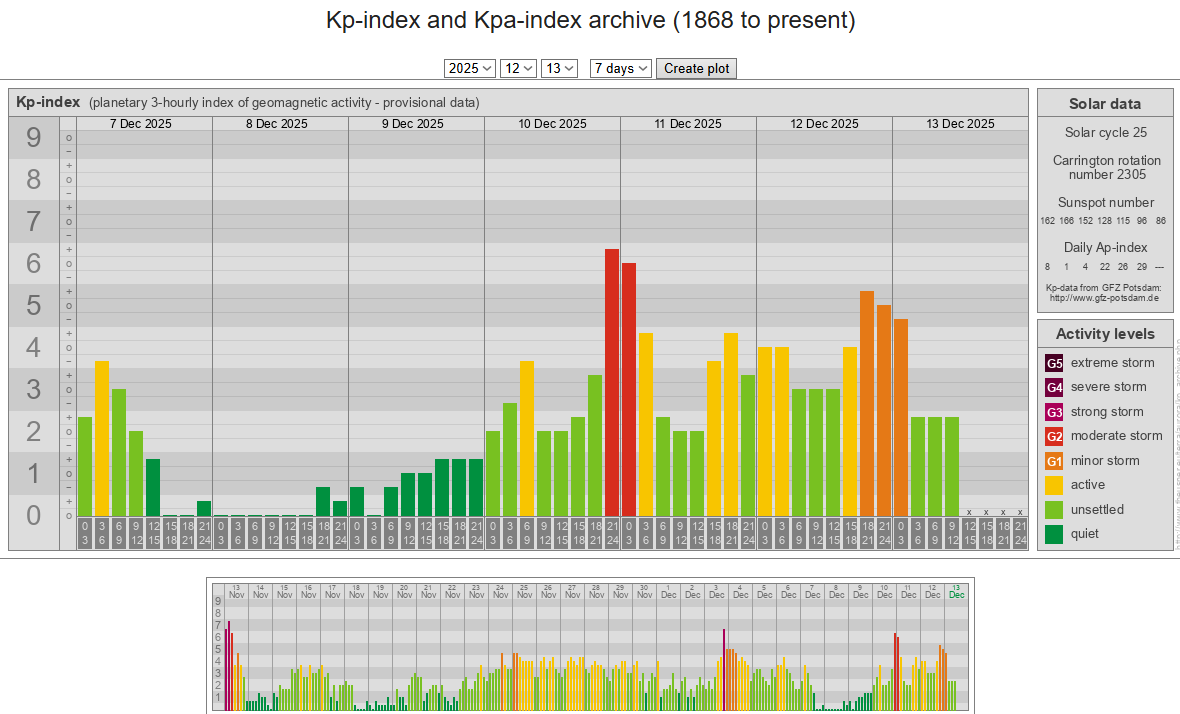Click the tall red bar for 10 Dec 21-24
The image size is (1180, 714).
tap(612, 382)
